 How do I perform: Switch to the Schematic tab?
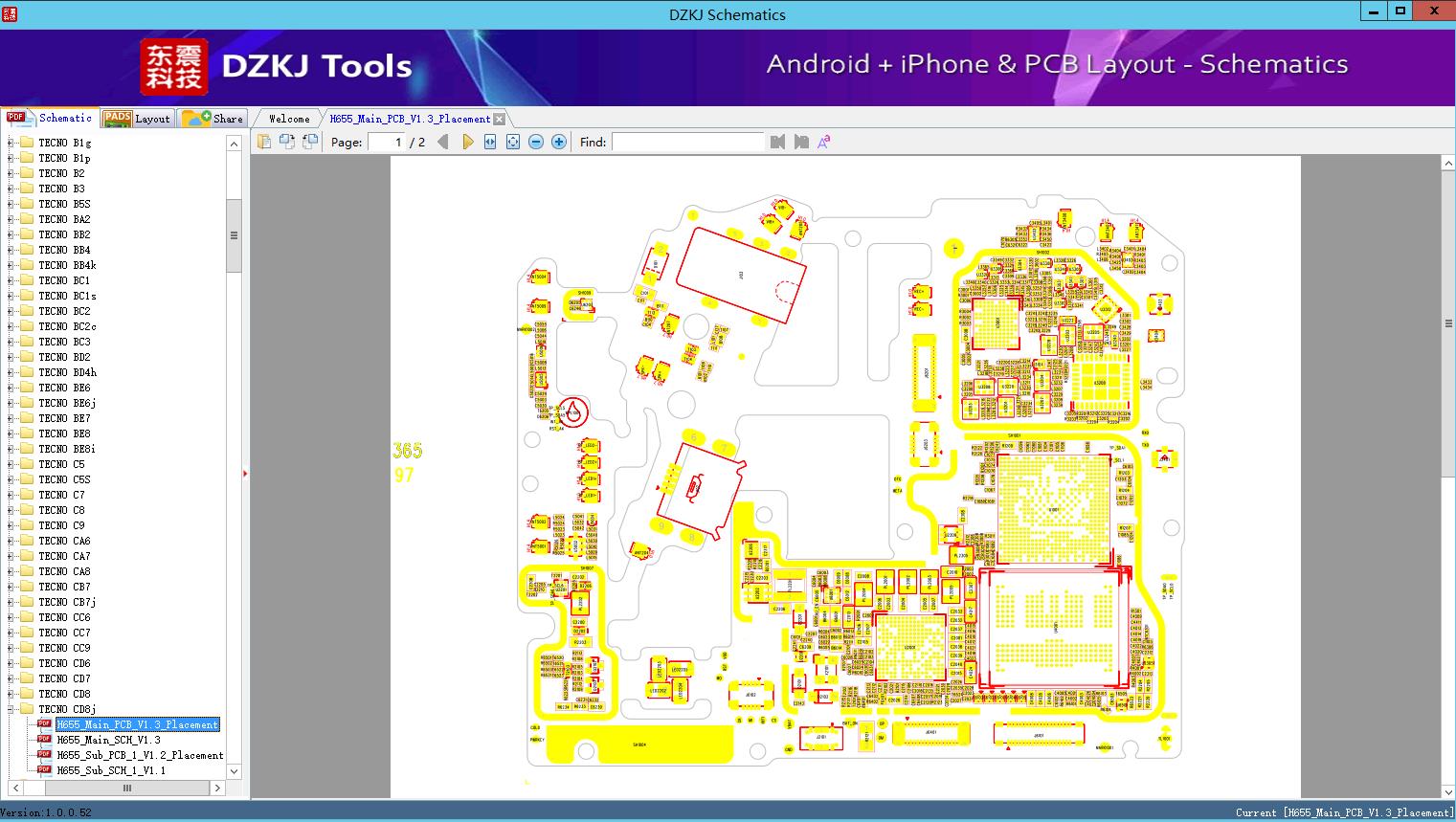click(49, 118)
